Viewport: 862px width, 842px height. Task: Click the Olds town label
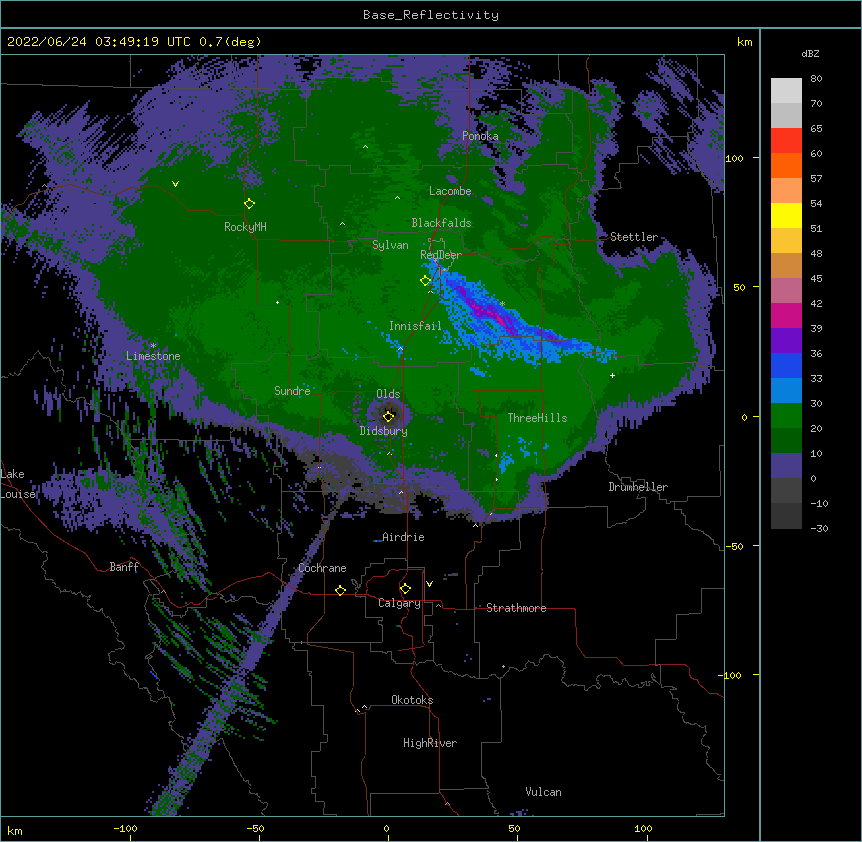coord(388,394)
